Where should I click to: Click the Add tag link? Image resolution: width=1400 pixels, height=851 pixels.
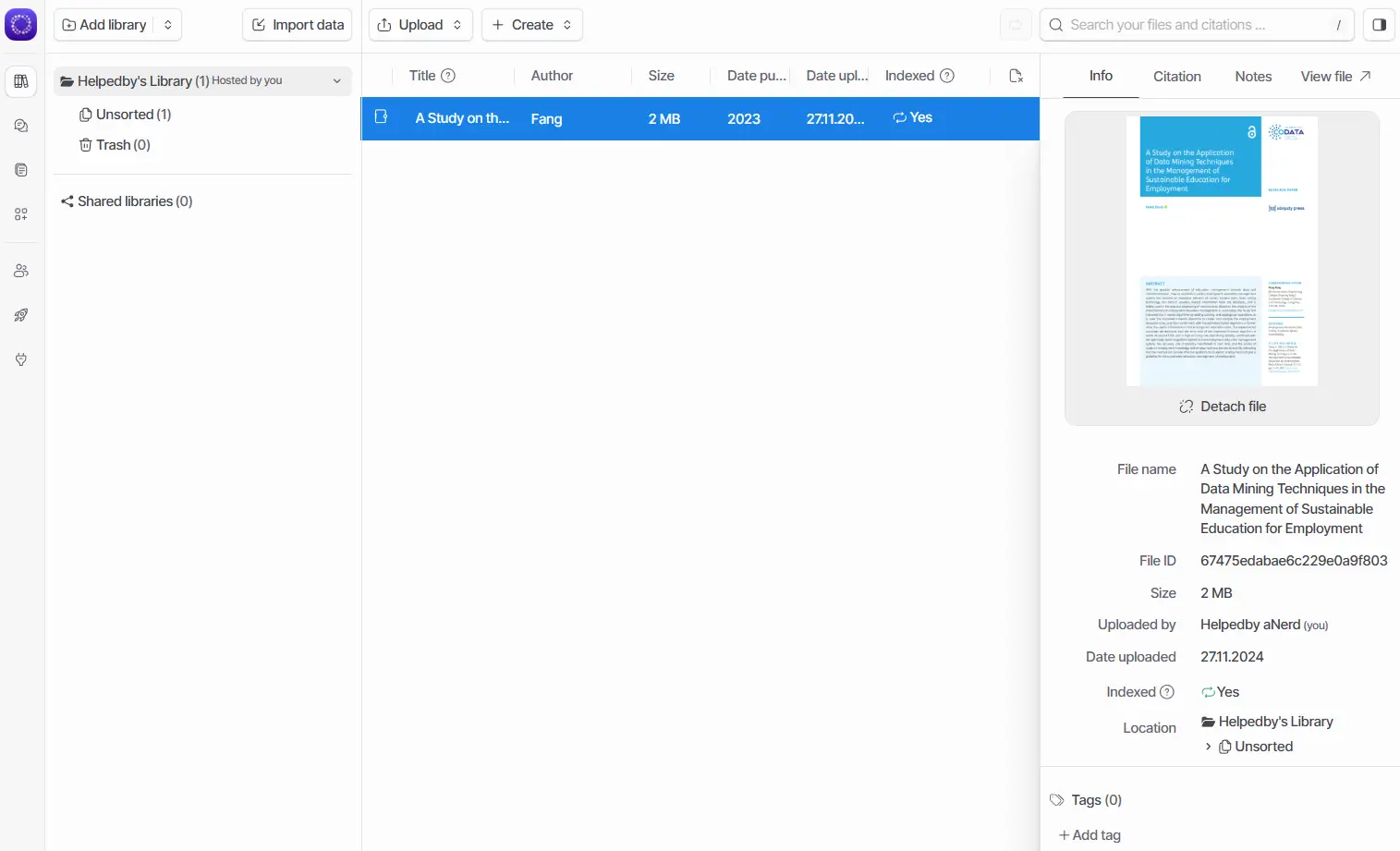click(1090, 835)
